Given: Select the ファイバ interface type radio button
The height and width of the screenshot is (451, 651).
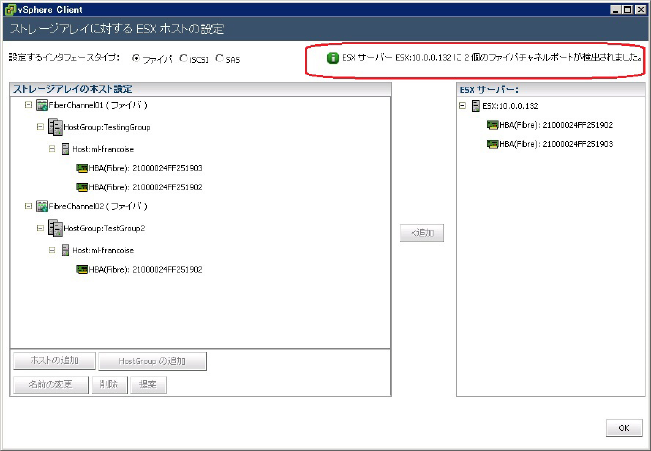Looking at the screenshot, I should [136, 58].
